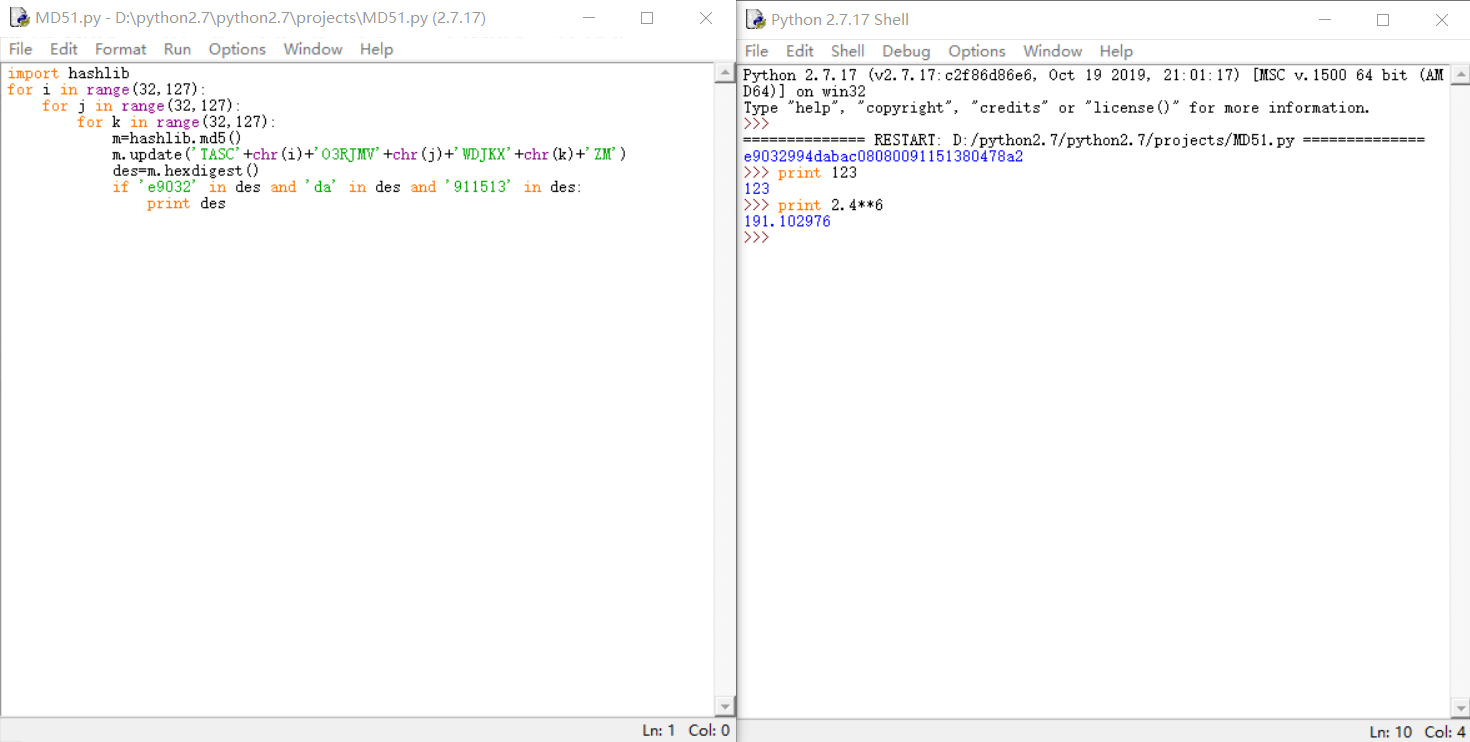
Task: Click 'Ln: 1' in editor status bar
Action: tap(658, 731)
